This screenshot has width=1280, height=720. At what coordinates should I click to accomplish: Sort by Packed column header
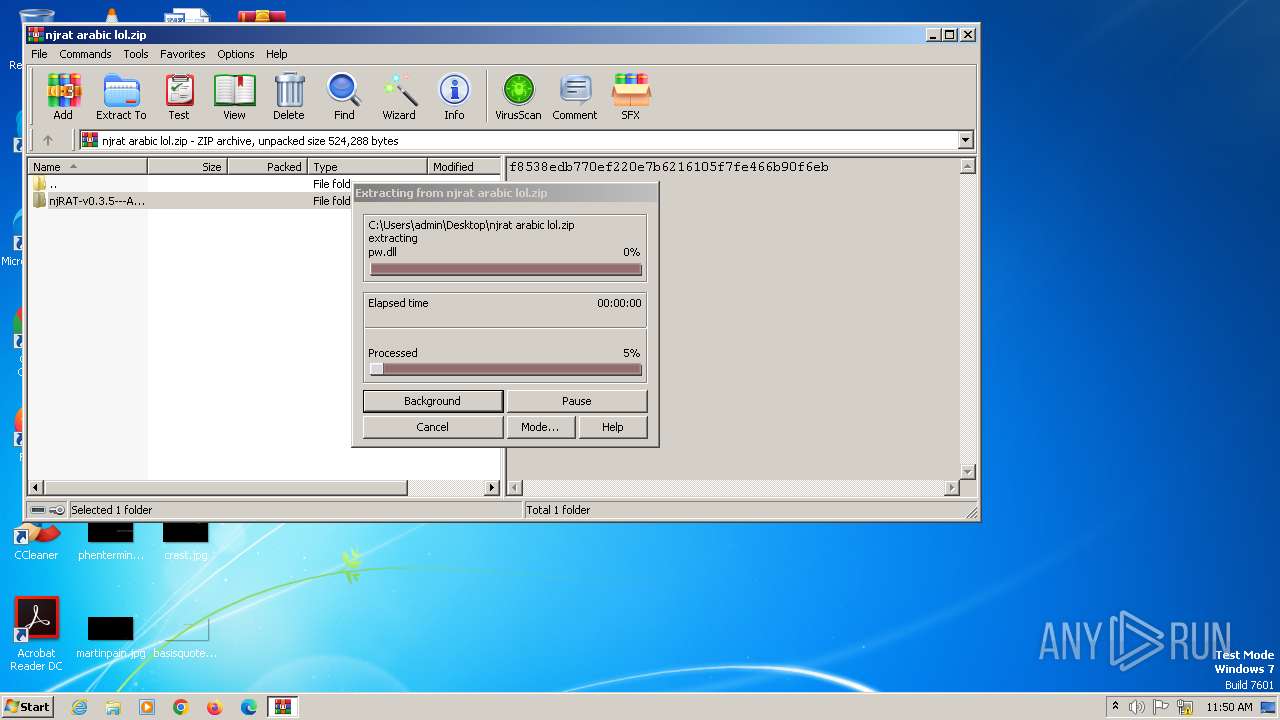pos(268,167)
